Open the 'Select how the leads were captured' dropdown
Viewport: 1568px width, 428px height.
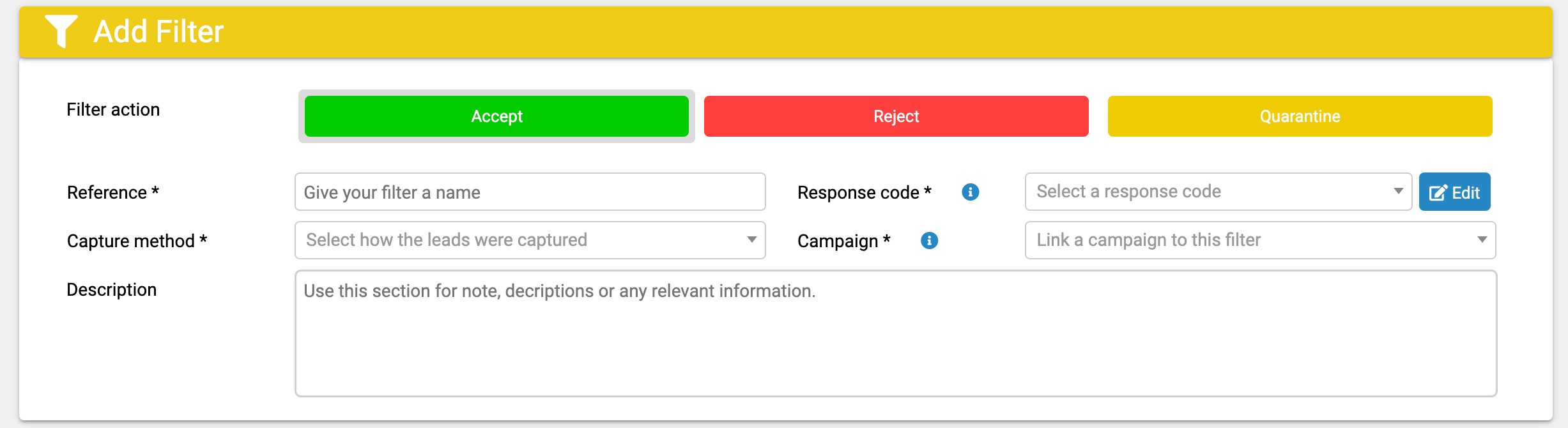[x=529, y=240]
